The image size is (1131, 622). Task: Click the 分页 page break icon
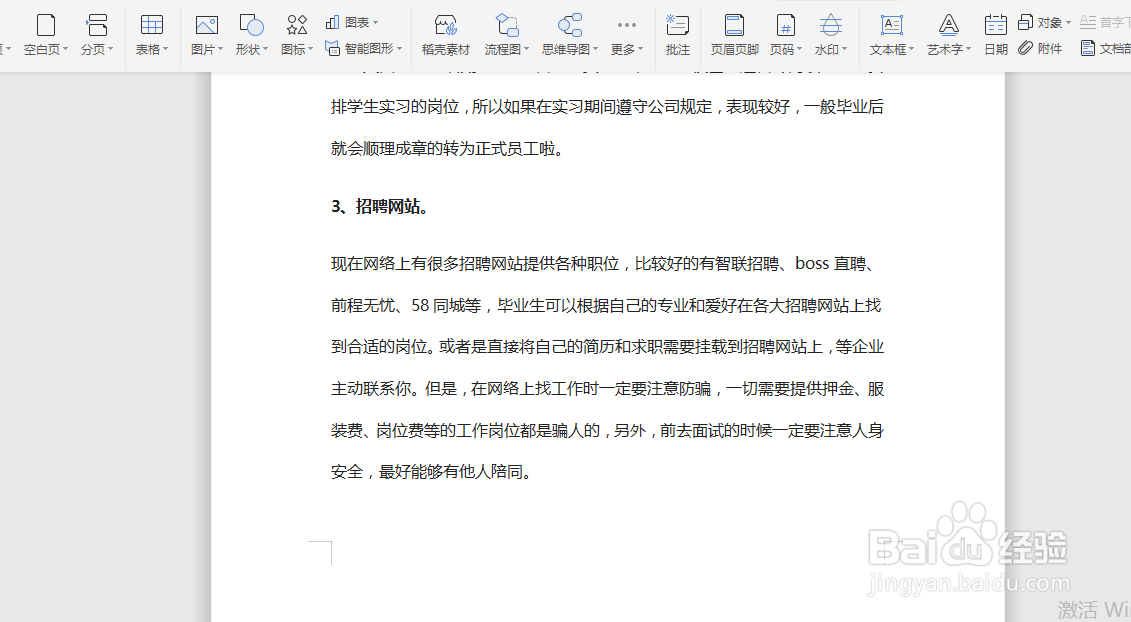pos(96,25)
